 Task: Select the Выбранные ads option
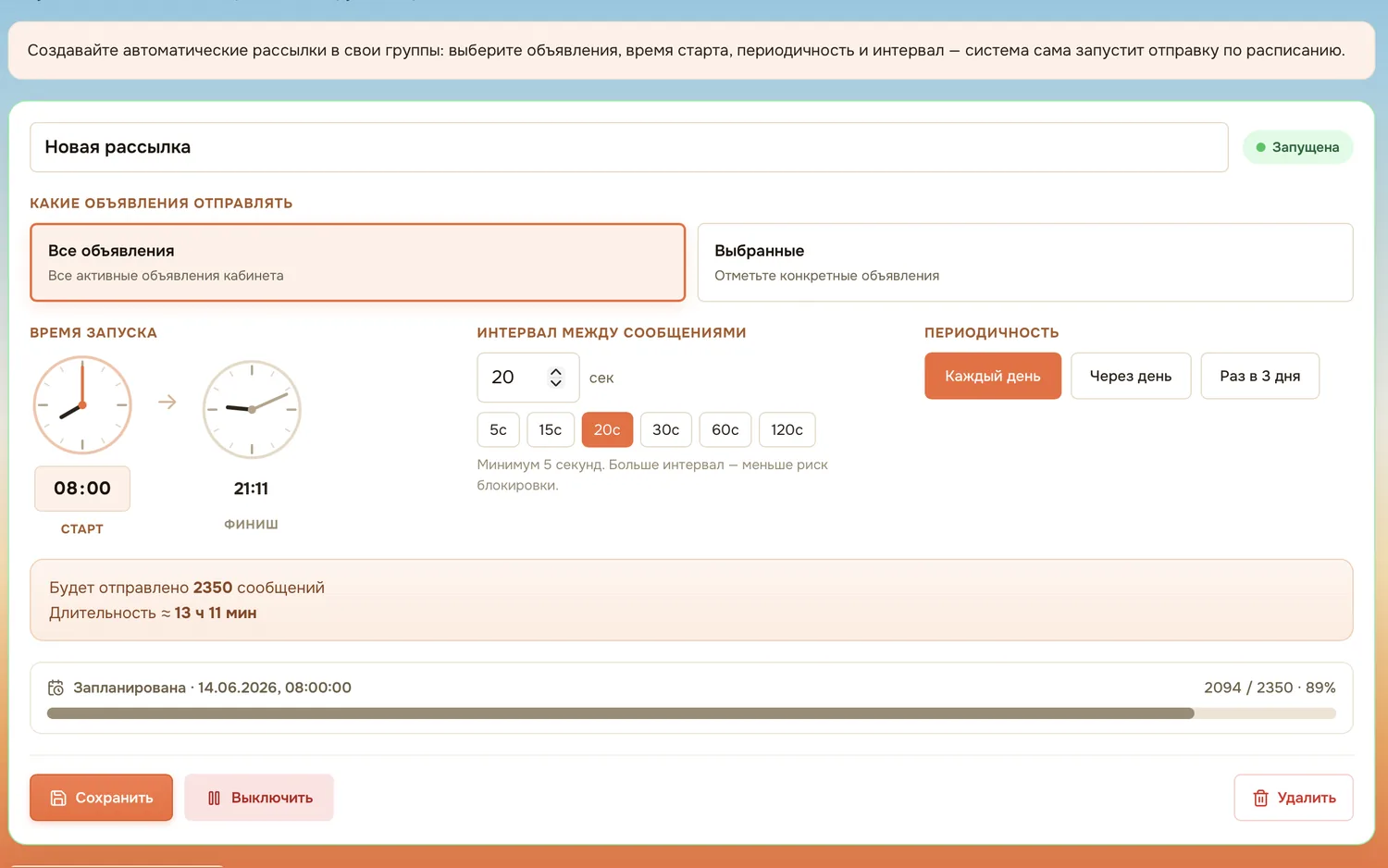click(x=1025, y=262)
